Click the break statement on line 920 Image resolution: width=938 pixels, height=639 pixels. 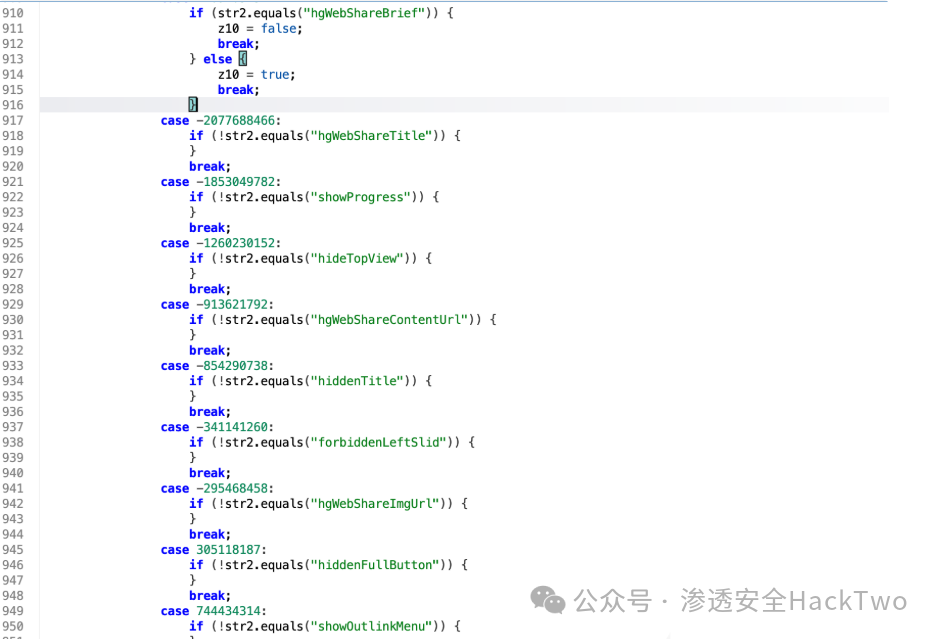click(x=209, y=166)
